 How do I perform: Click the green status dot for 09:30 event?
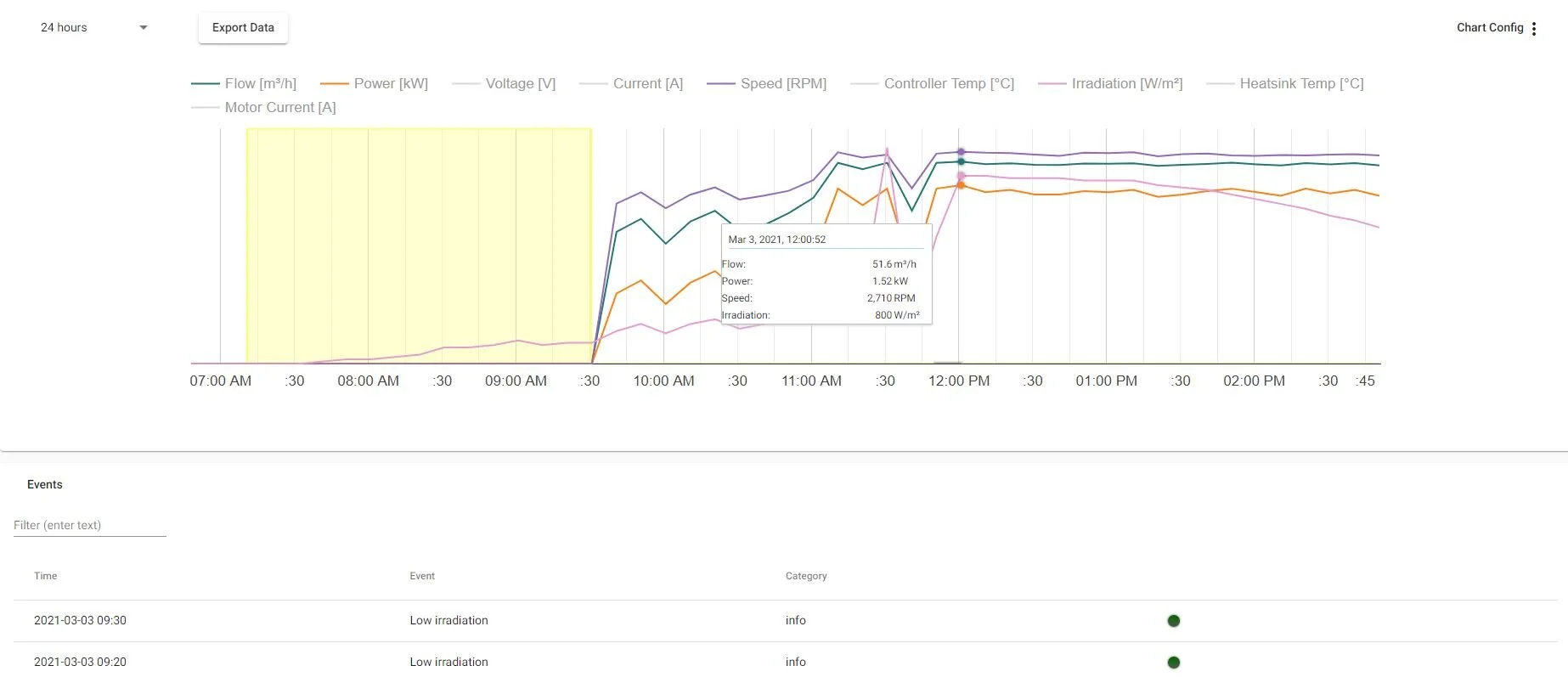point(1174,621)
